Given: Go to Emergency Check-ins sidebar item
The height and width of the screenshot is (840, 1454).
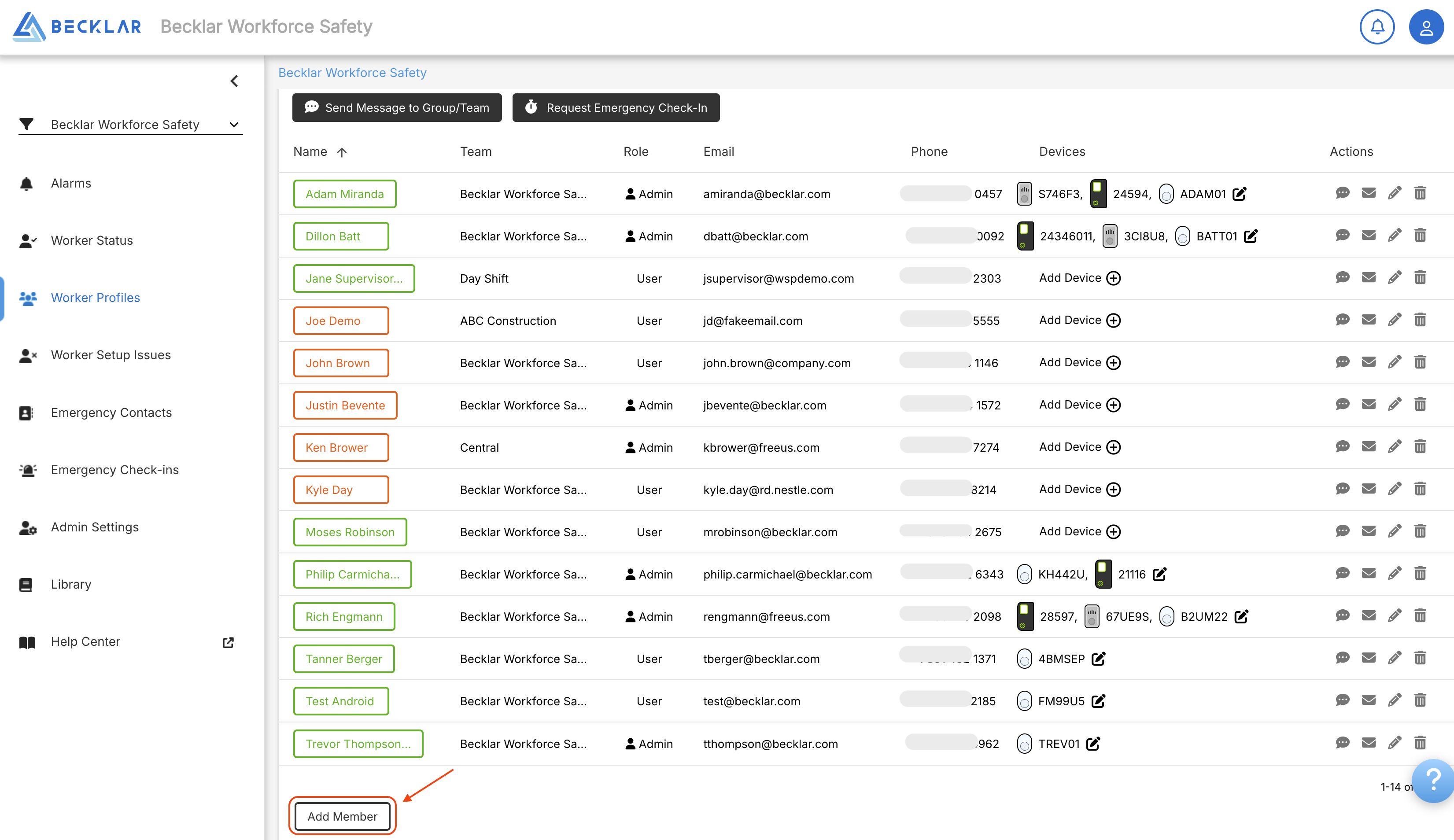Looking at the screenshot, I should pyautogui.click(x=114, y=470).
